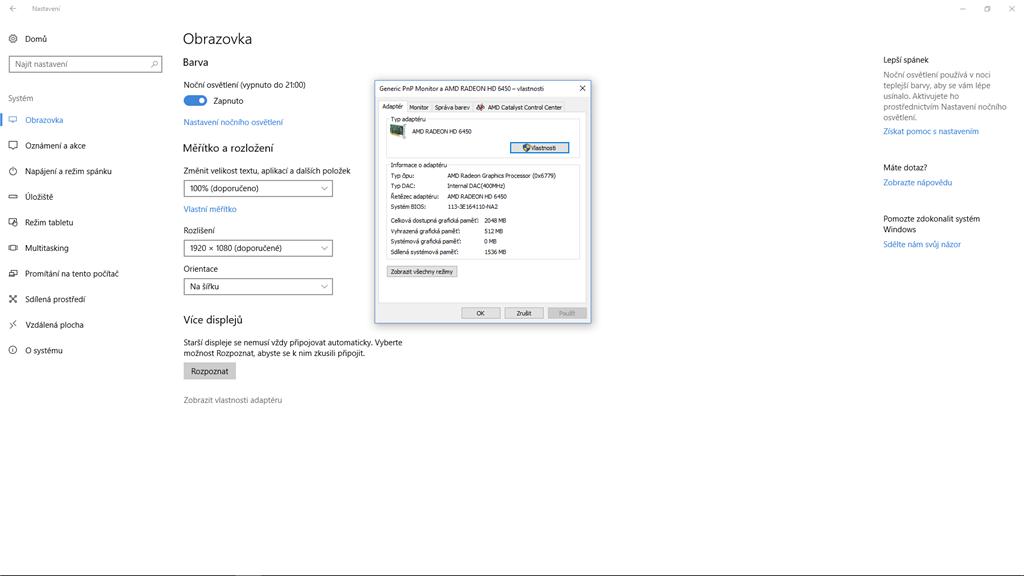Viewport: 1024px width, 576px height.
Task: Open Režim tabletu via its icon
Action: pyautogui.click(x=13, y=222)
